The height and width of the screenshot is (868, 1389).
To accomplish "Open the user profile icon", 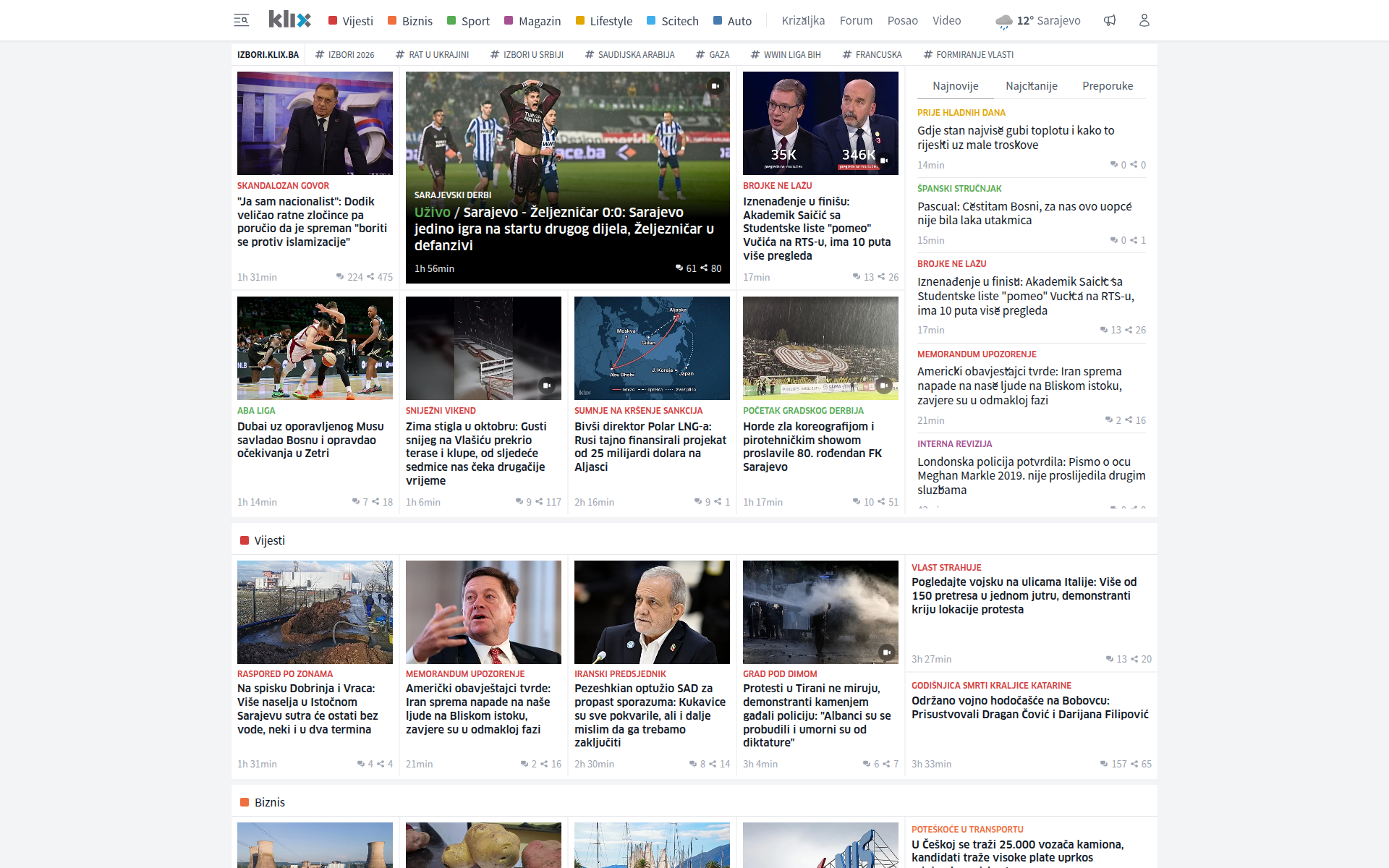I will coord(1144,20).
